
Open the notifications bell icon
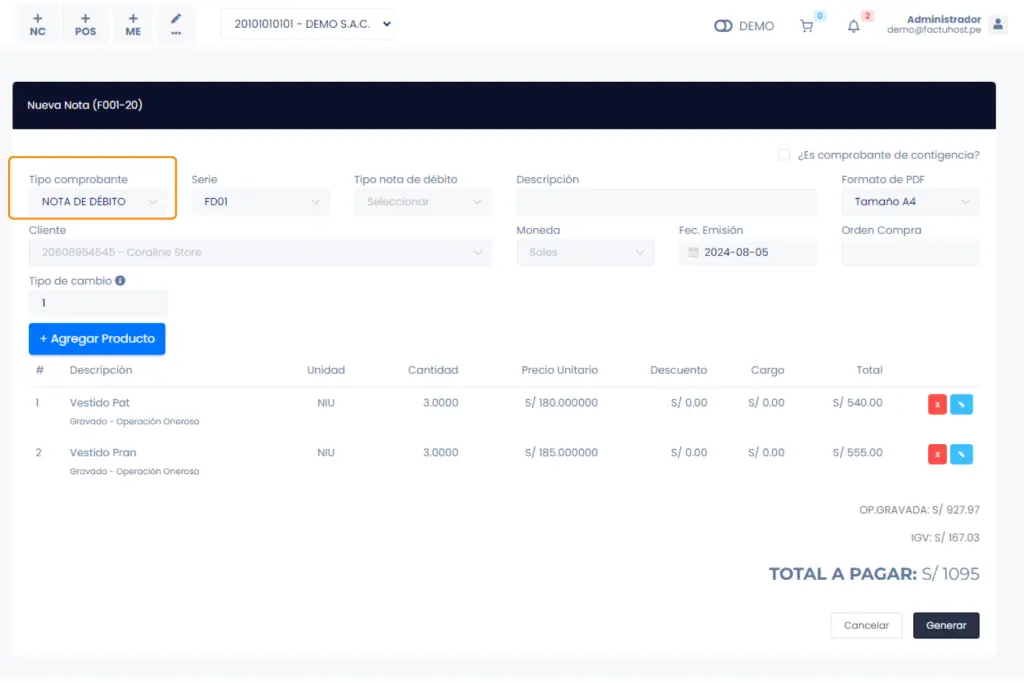tap(854, 26)
